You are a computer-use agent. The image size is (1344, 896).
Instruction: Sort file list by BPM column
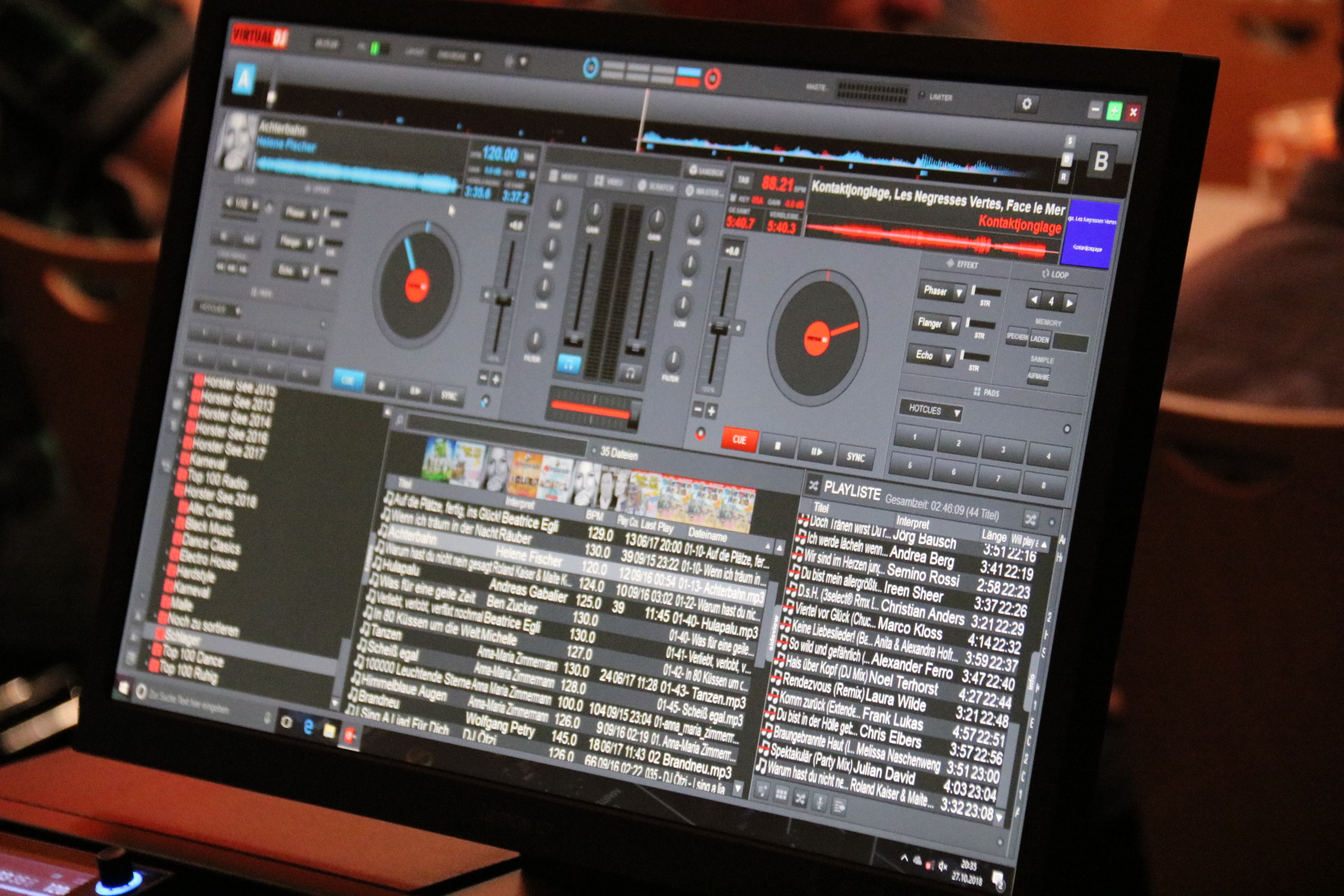(x=594, y=514)
